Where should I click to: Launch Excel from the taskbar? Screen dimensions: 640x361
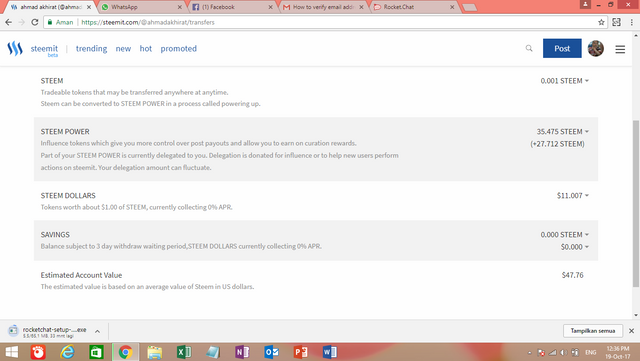coord(184,352)
